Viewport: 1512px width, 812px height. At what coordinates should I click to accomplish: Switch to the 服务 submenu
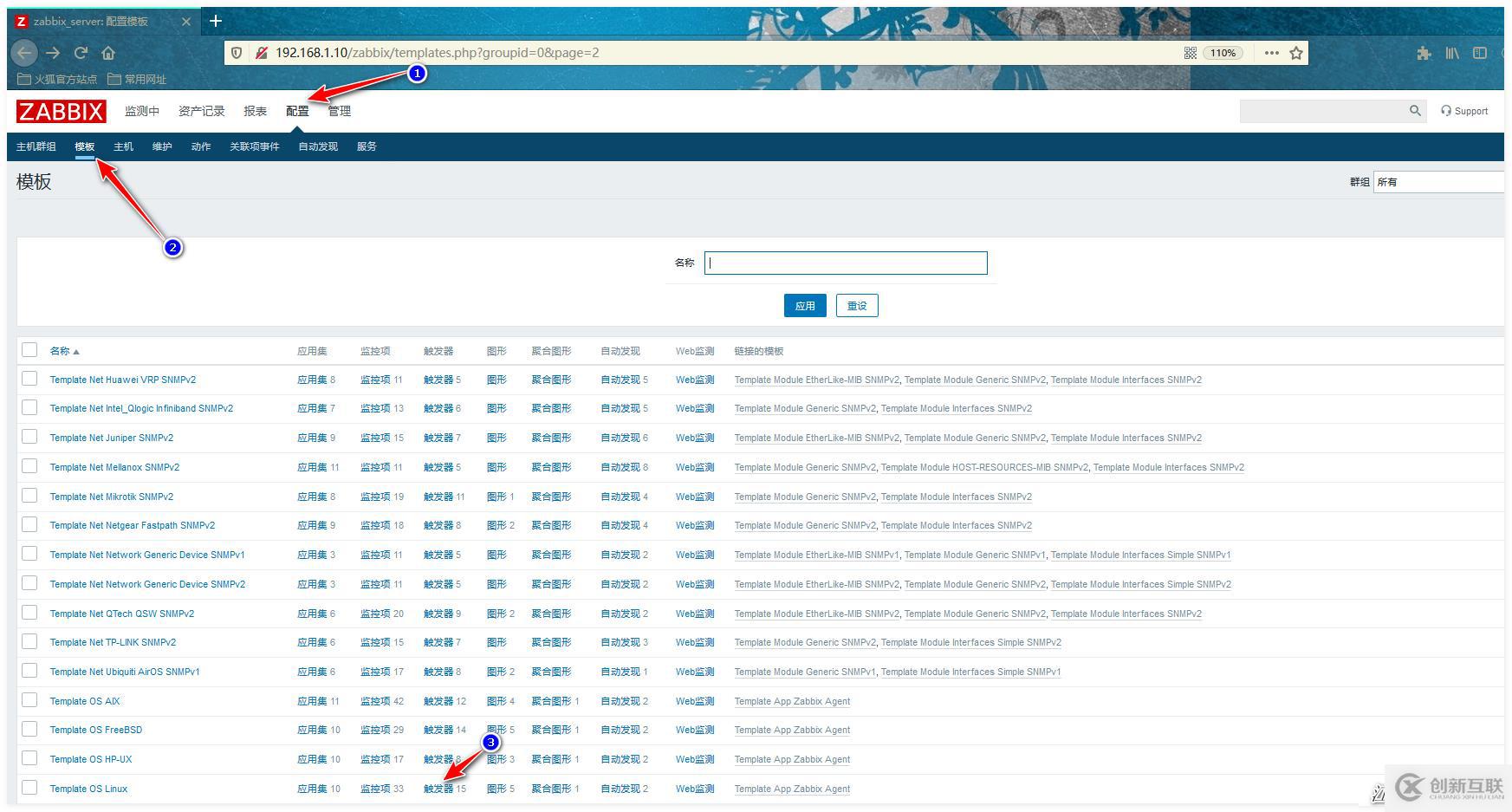tap(367, 146)
